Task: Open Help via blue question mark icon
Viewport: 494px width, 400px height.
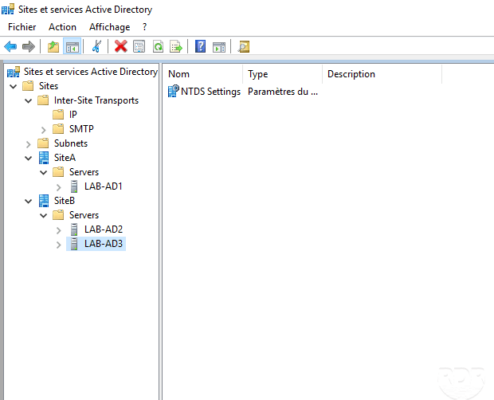Action: pos(200,46)
